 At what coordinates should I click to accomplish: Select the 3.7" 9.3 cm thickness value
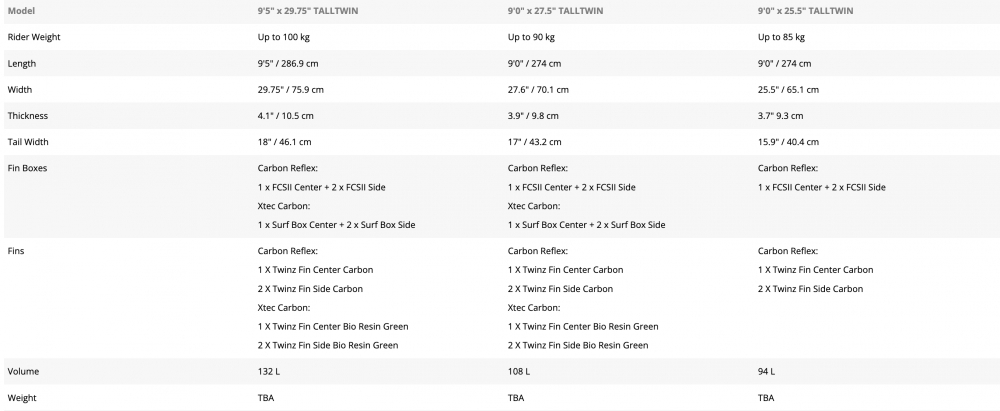click(x=781, y=116)
